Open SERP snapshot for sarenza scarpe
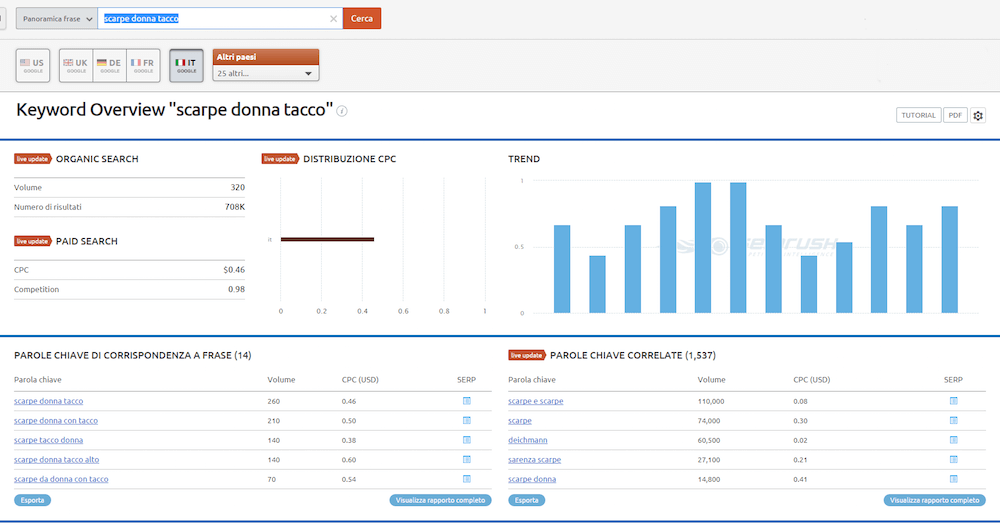Screen dimensions: 1000x527 pos(953,459)
